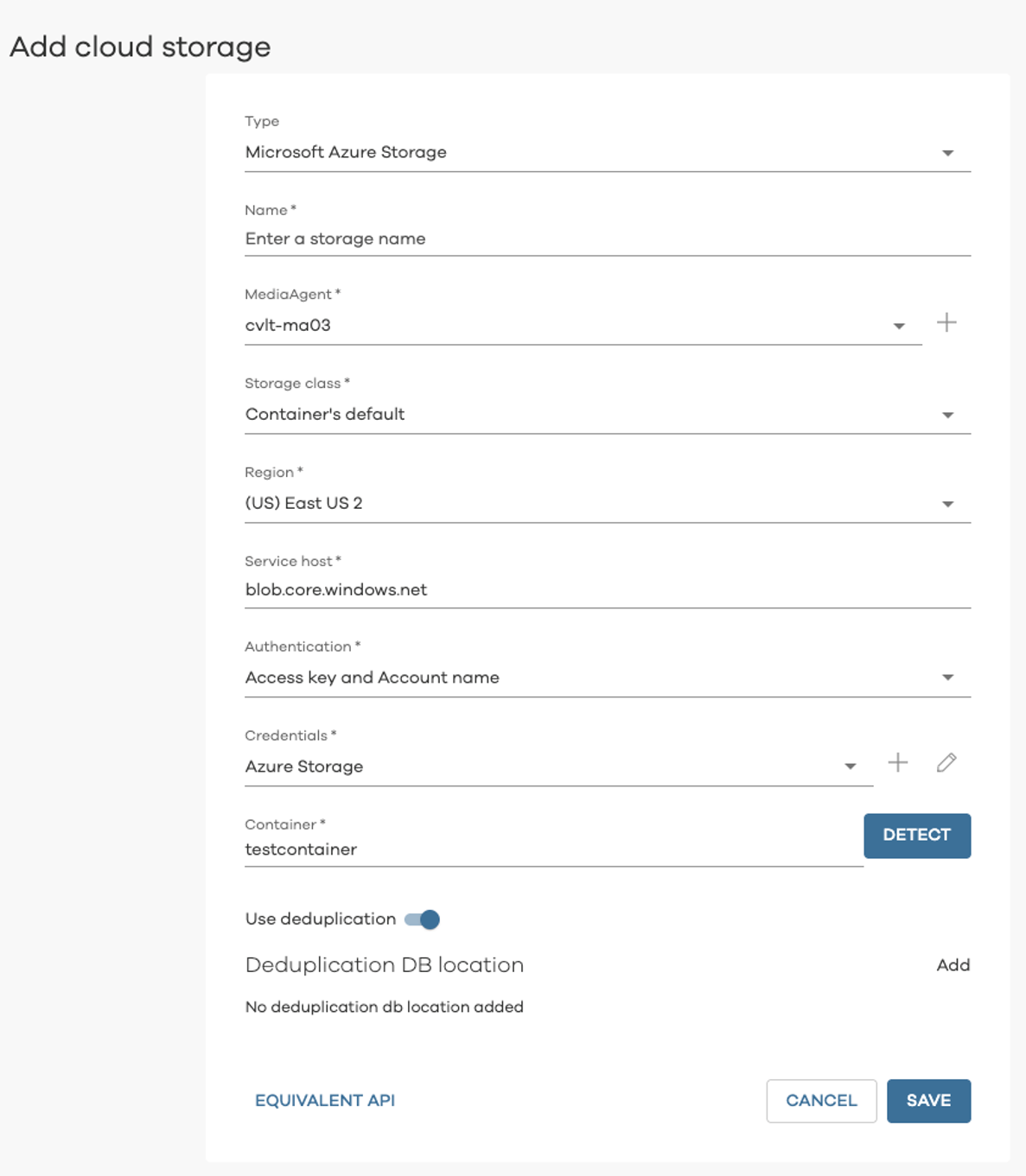Expand the Region dropdown
Screen dimensions: 1026x1176
point(947,504)
